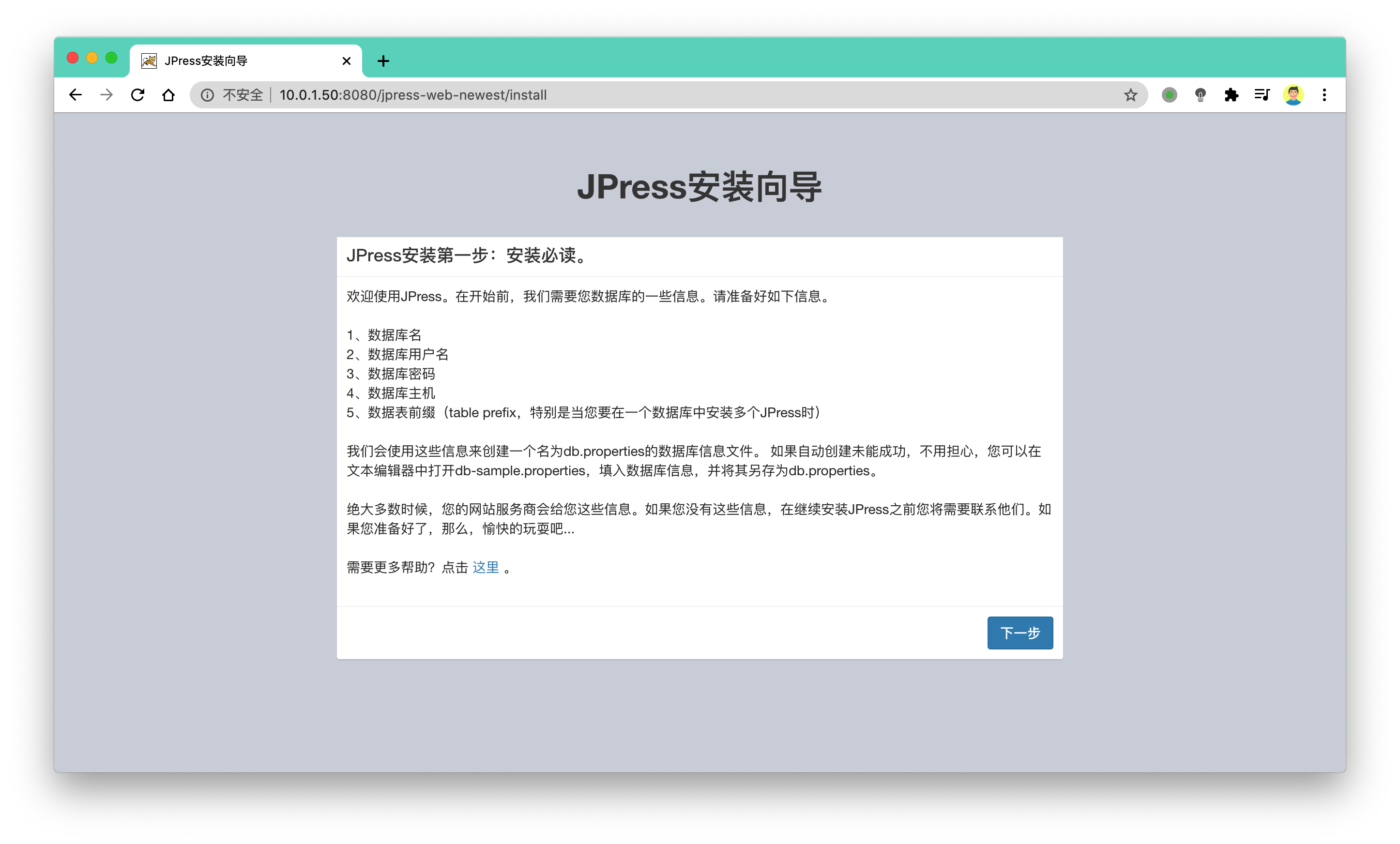Click the green fullscreen window button
This screenshot has width=1400, height=844.
[111, 58]
